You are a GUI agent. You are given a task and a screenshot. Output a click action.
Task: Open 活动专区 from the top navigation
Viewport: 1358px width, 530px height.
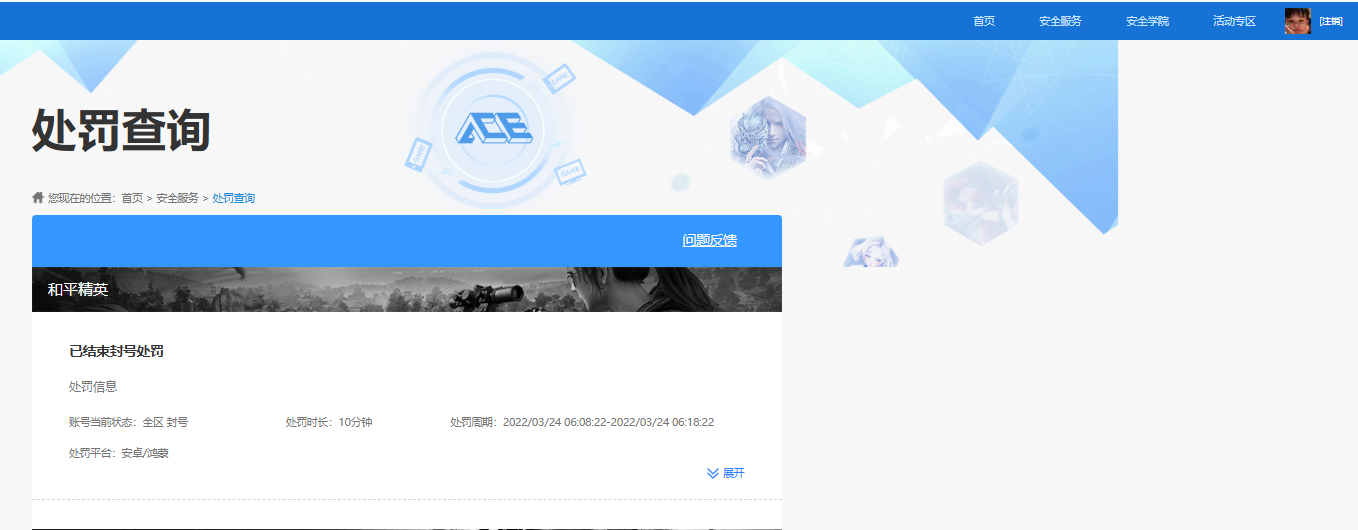(x=1234, y=21)
